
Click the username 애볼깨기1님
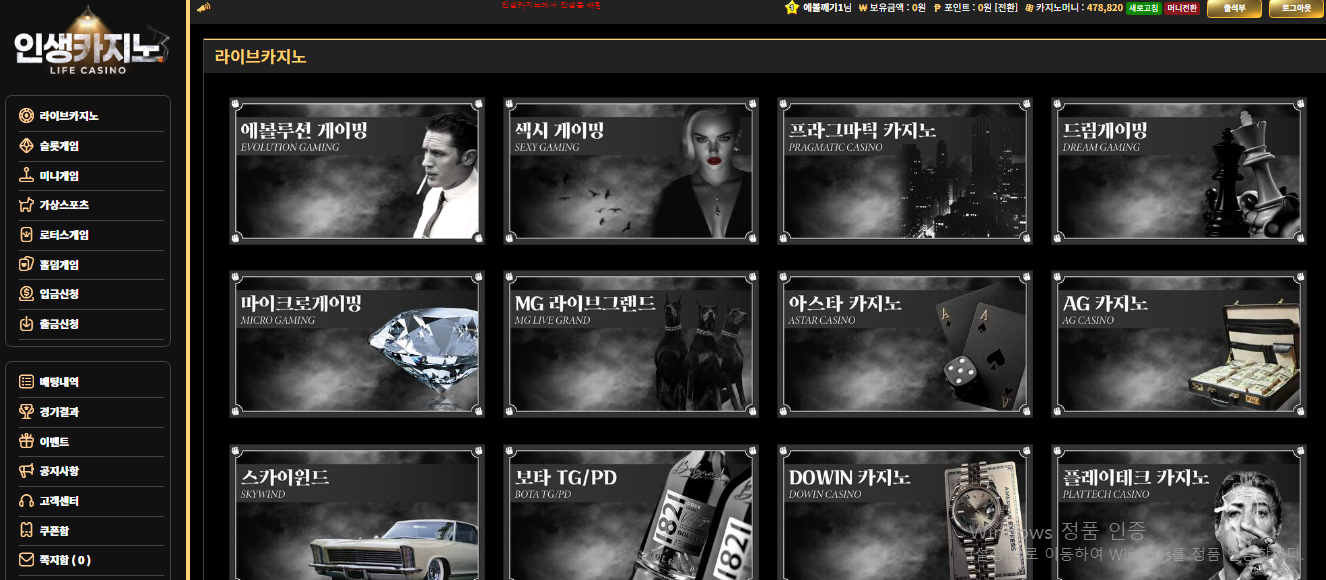click(827, 8)
